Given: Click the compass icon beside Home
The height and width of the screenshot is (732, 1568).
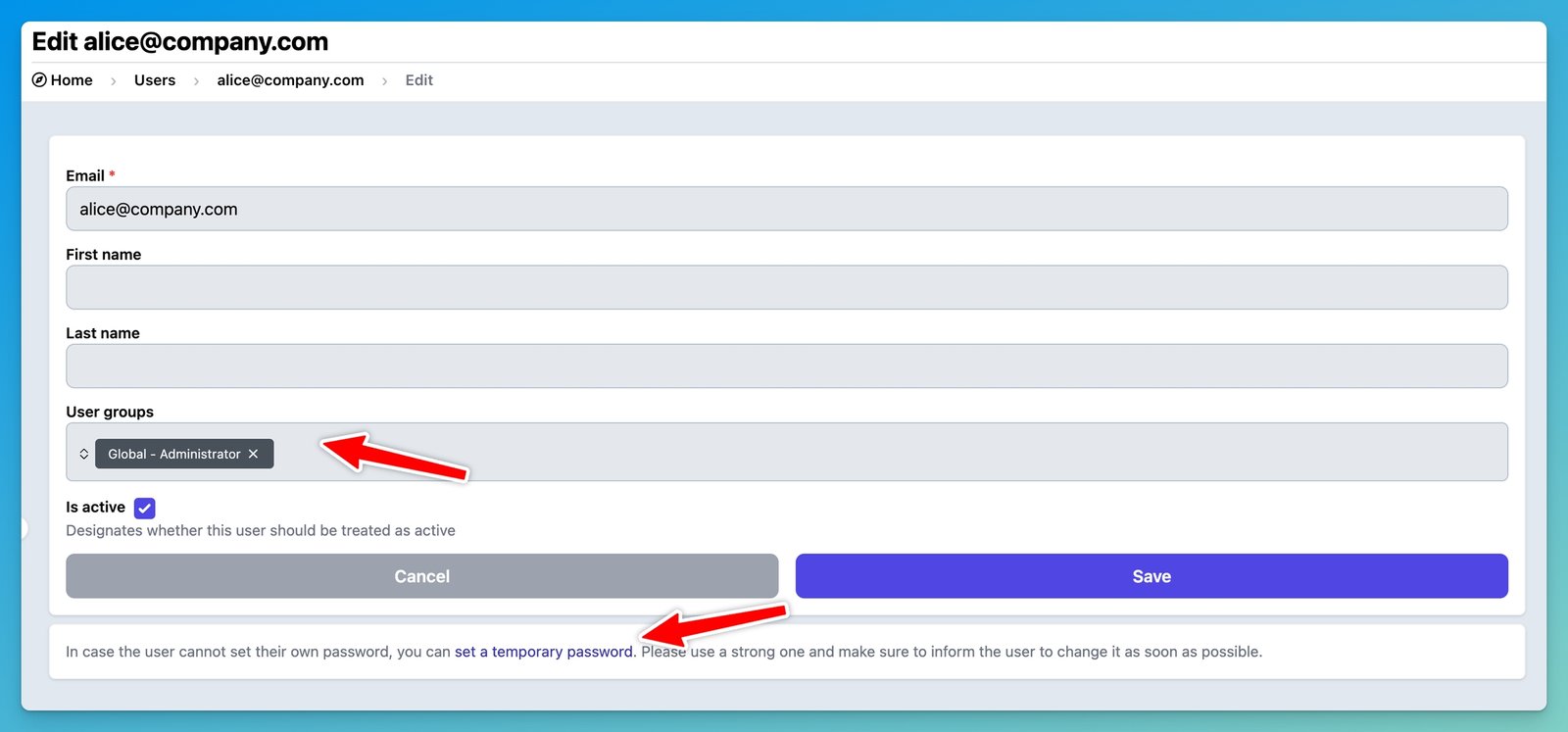Looking at the screenshot, I should (x=39, y=80).
